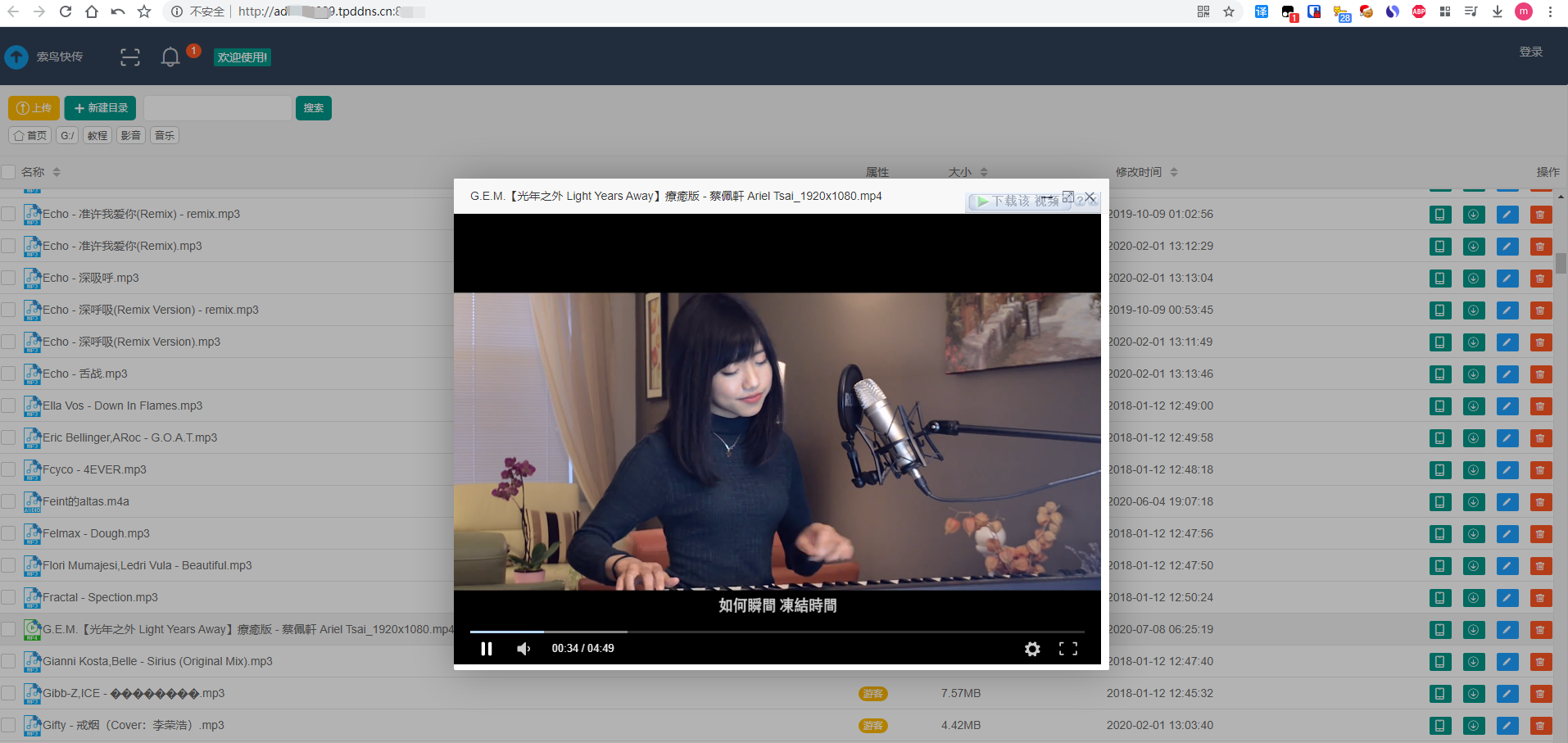Open the AdBlock (ABP) extension icon
Screen dimensions: 1568x743
pos(1419,11)
